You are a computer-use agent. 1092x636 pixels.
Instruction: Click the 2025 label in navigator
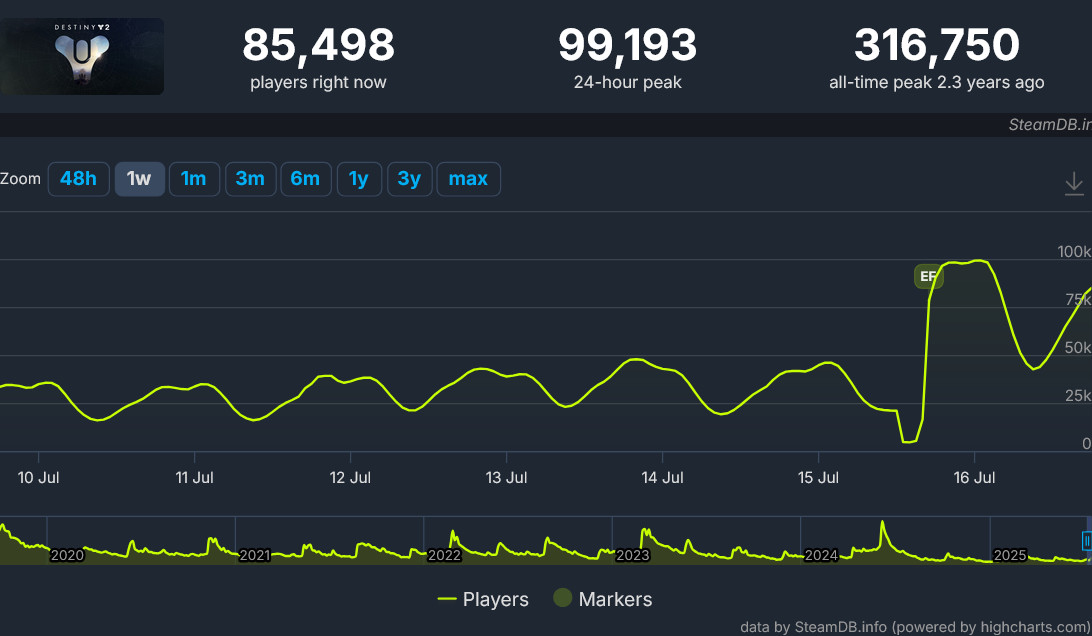pyautogui.click(x=1010, y=555)
